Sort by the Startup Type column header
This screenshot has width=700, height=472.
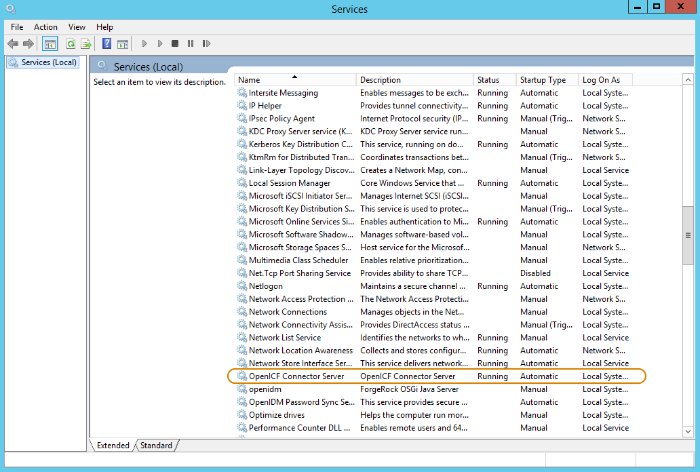(547, 80)
